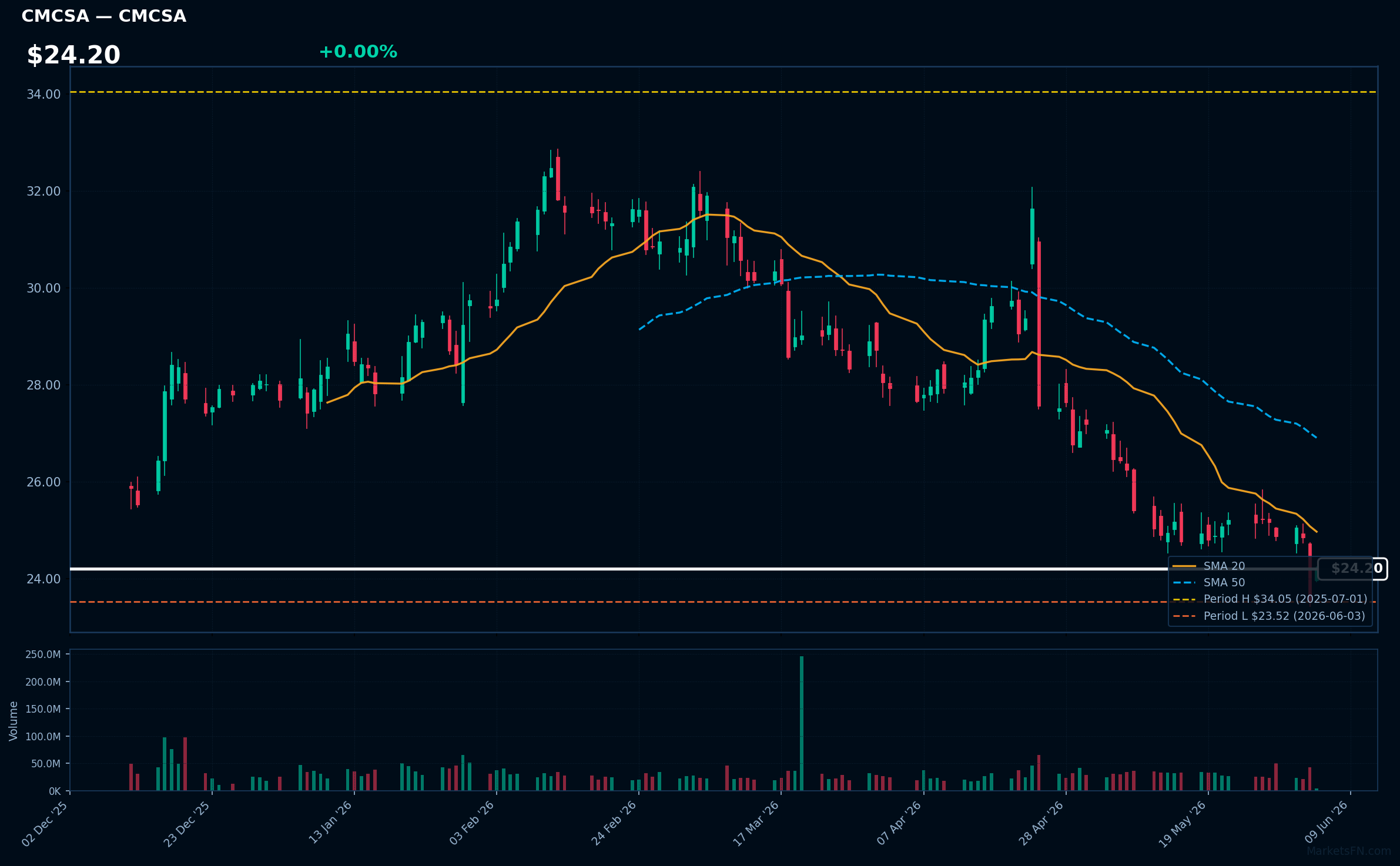This screenshot has height=866, width=1400.
Task: Click the 32.00 price axis label
Action: click(43, 191)
